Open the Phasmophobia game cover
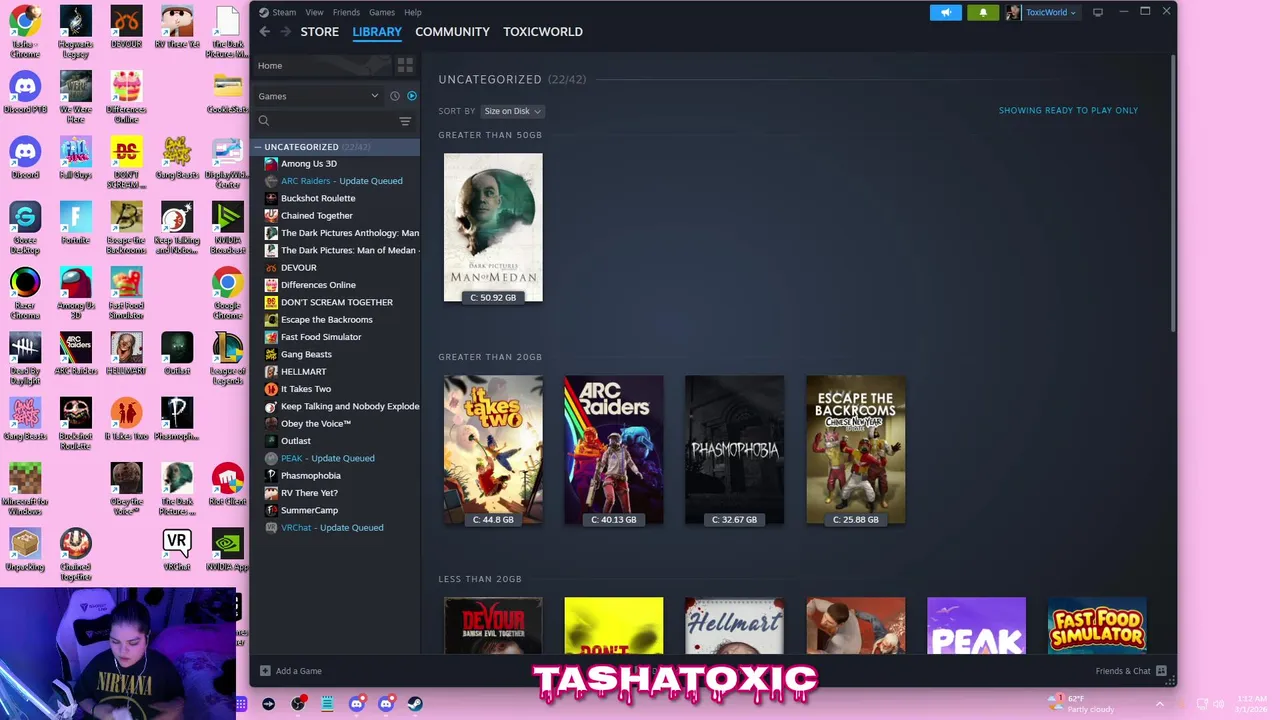1280x720 pixels. [x=735, y=449]
